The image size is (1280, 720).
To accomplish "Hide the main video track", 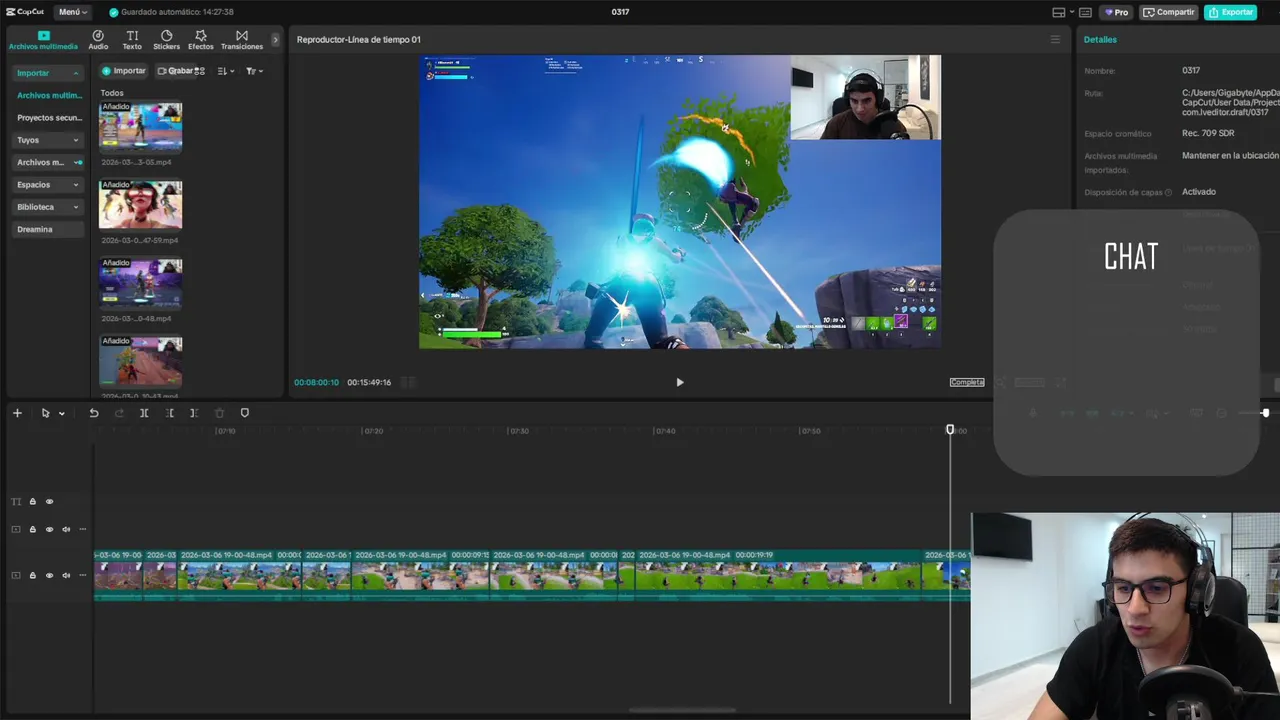I will tap(49, 575).
